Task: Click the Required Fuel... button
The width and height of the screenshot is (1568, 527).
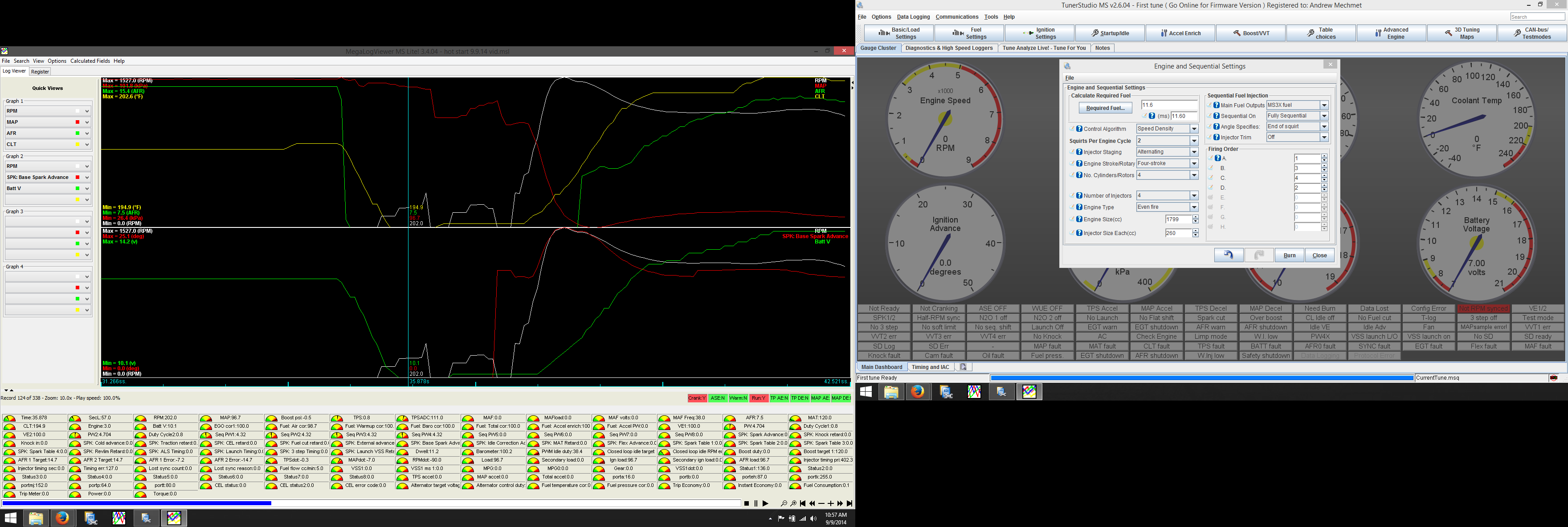Action: pos(1105,108)
